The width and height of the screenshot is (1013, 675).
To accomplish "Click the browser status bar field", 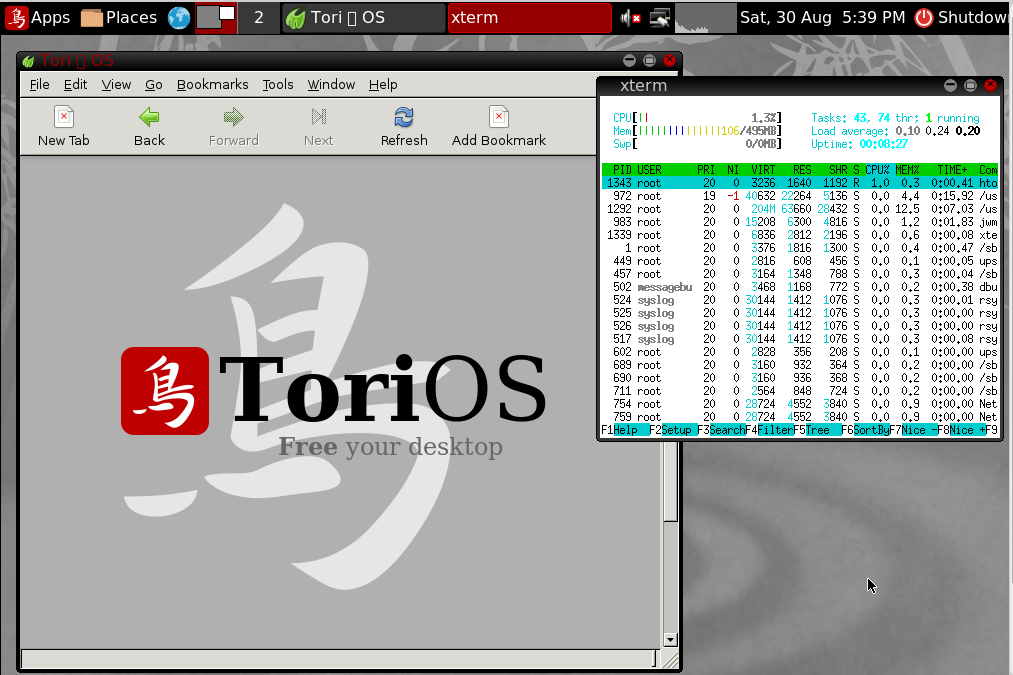I will [x=339, y=658].
